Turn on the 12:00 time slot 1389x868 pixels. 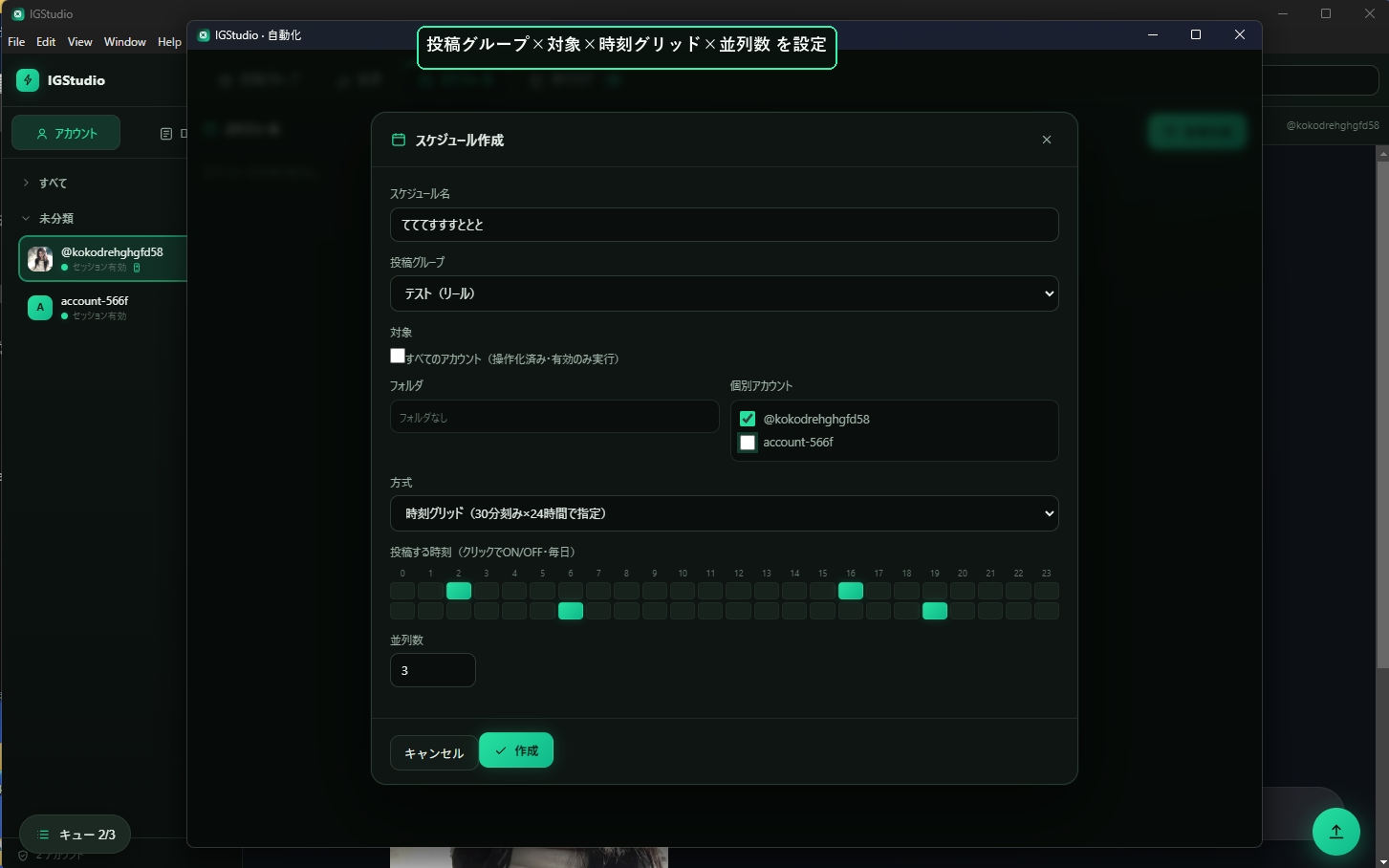(739, 591)
